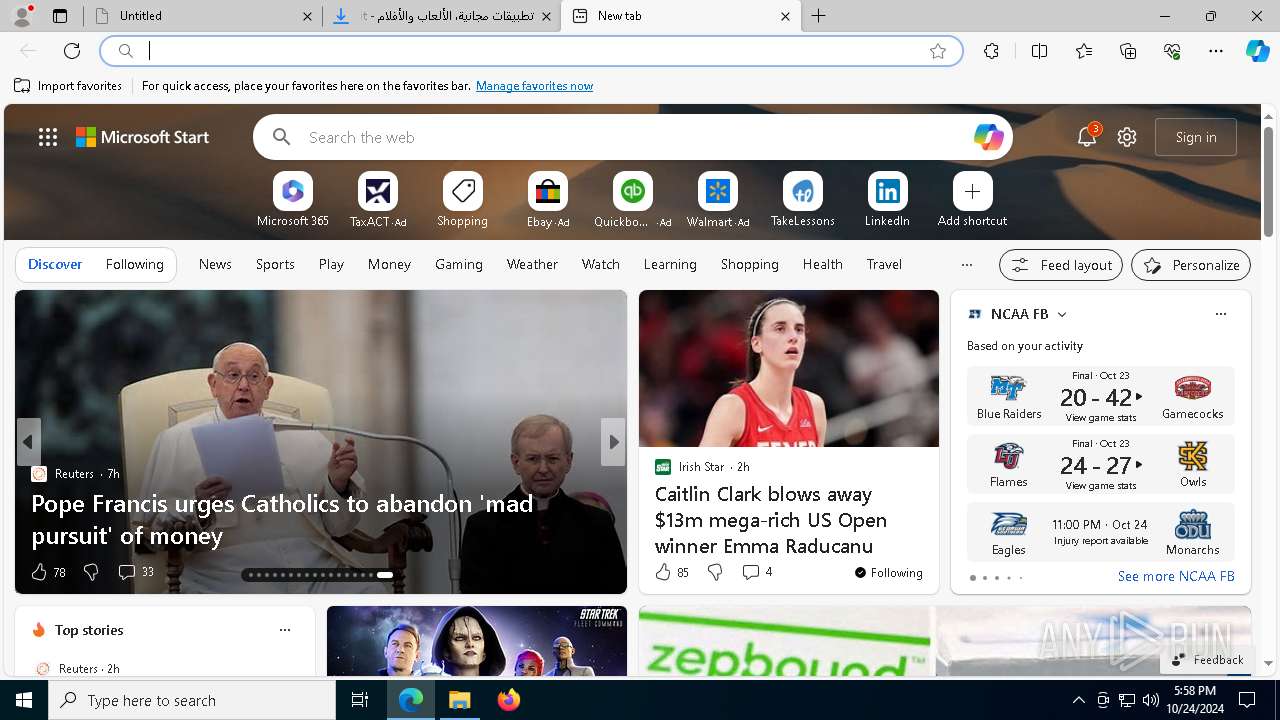Show hidden system tray icons

tap(1078, 700)
